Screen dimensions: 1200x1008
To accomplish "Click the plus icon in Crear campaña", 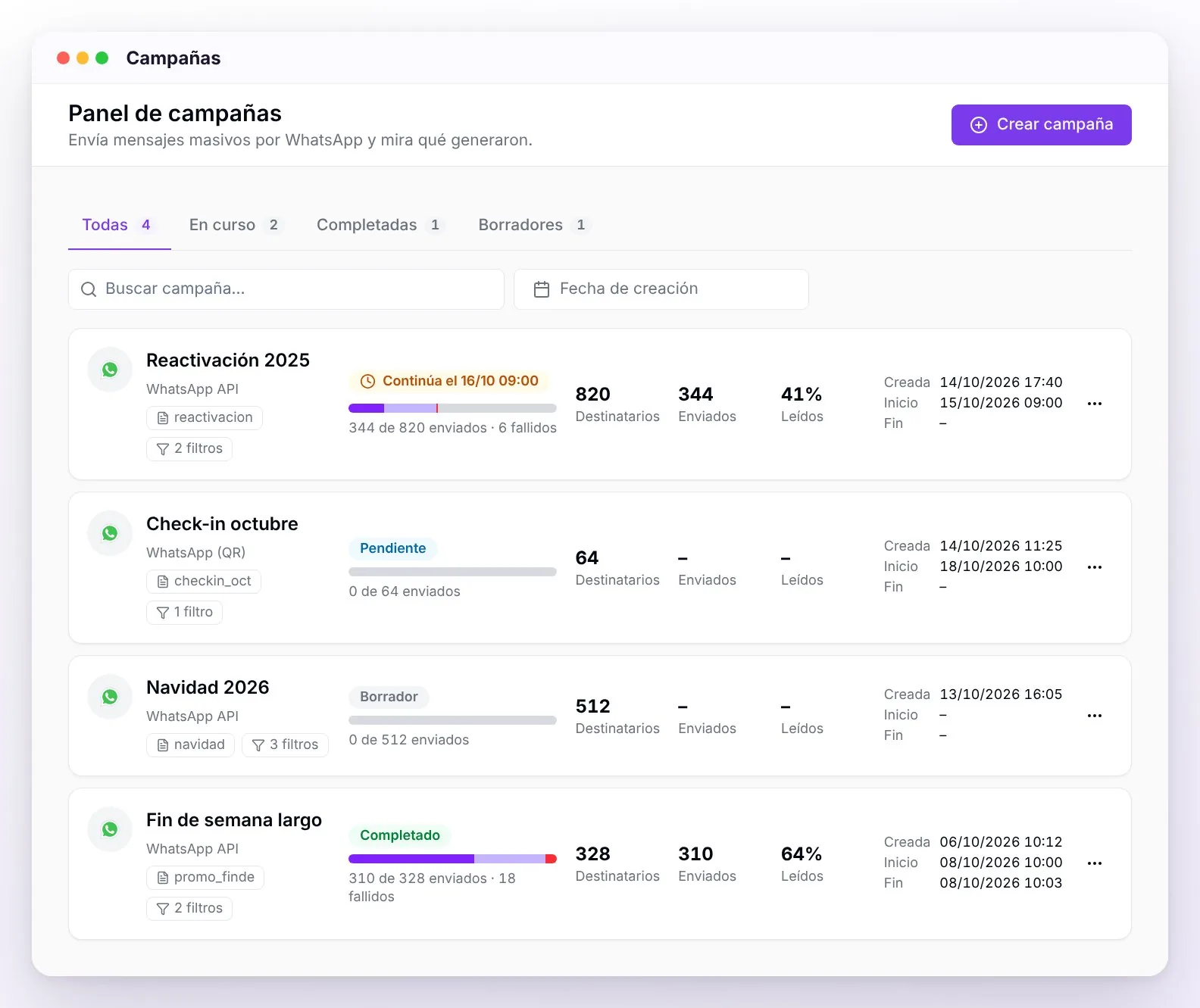I will pyautogui.click(x=979, y=125).
